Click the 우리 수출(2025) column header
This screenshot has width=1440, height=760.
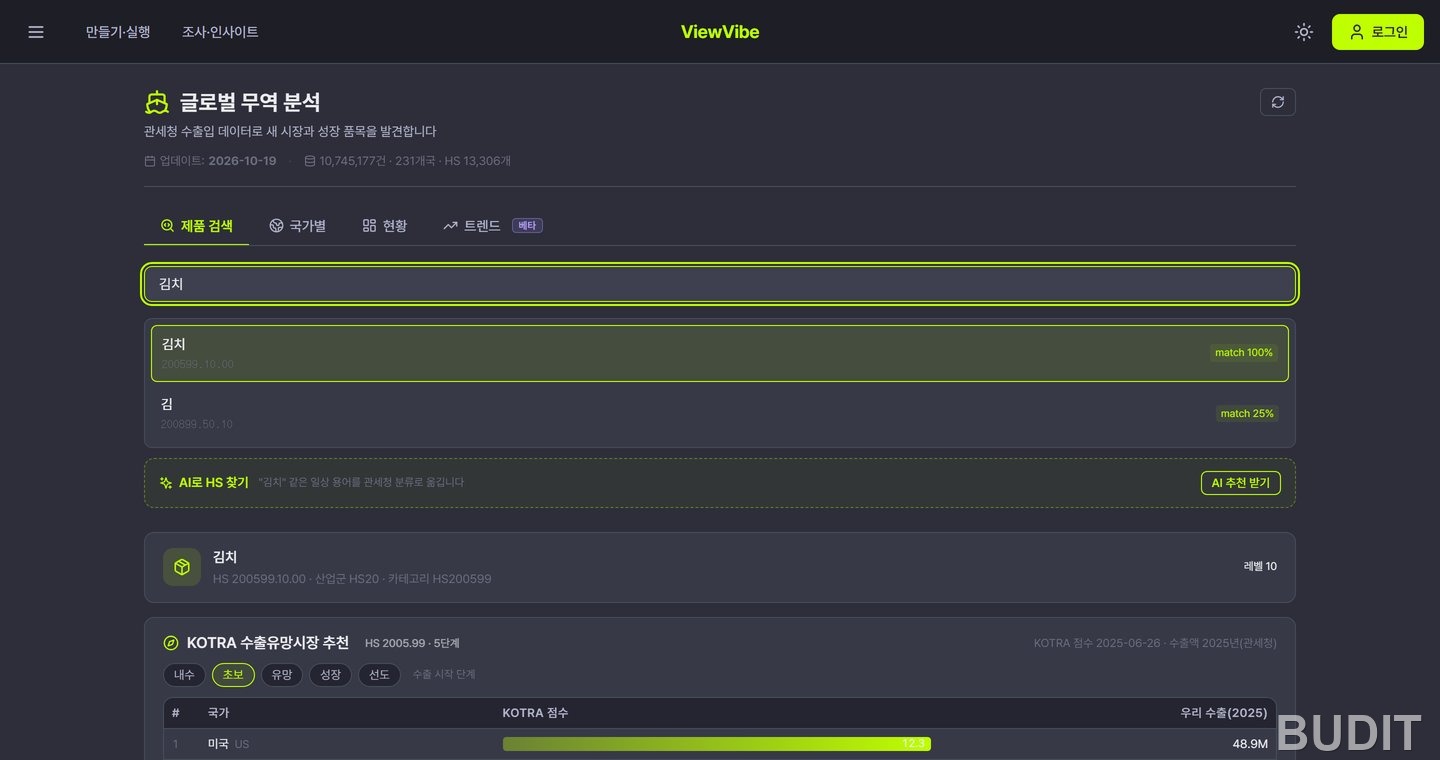tap(1224, 713)
